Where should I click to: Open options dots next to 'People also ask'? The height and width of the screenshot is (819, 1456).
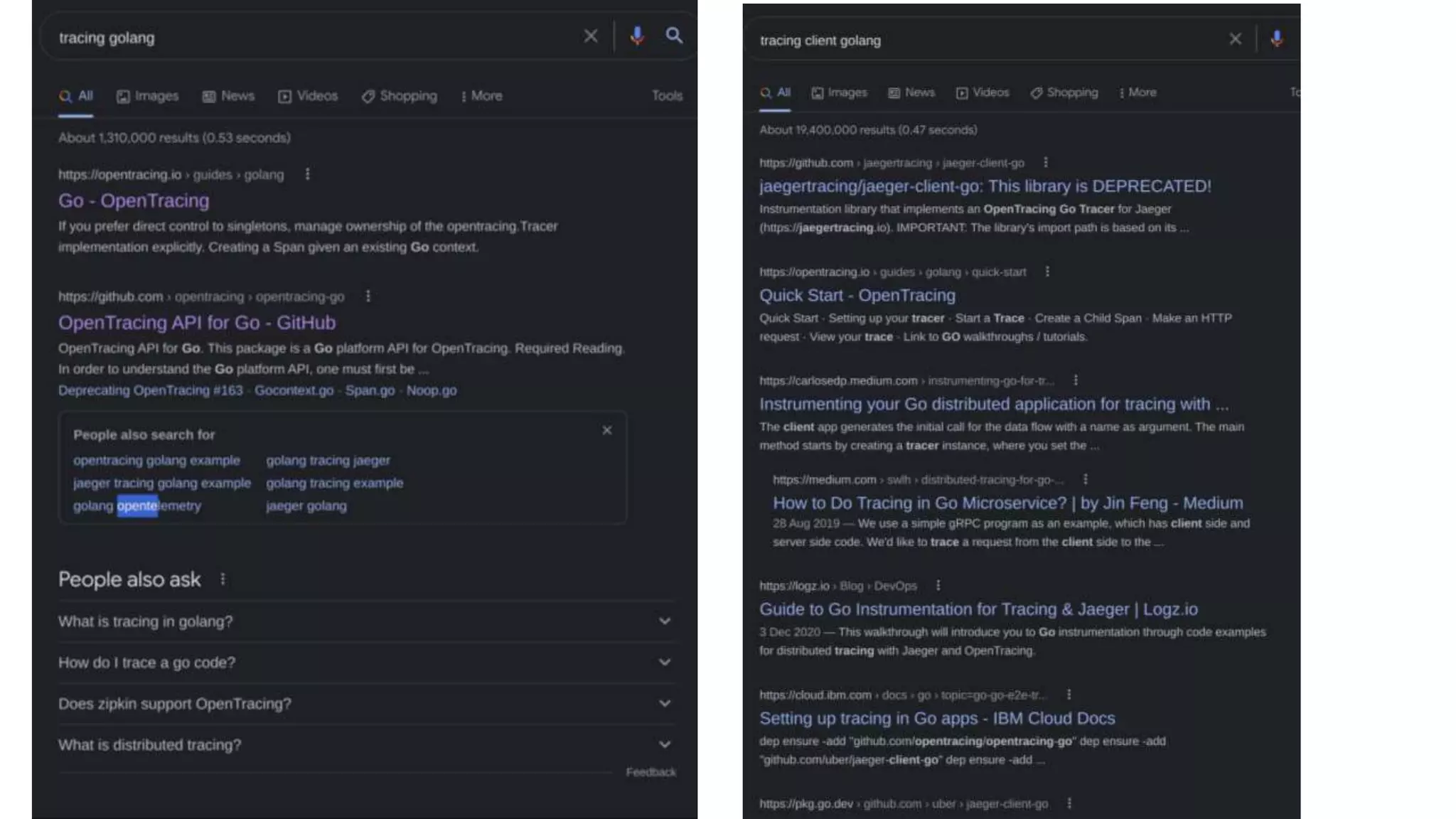(x=223, y=579)
